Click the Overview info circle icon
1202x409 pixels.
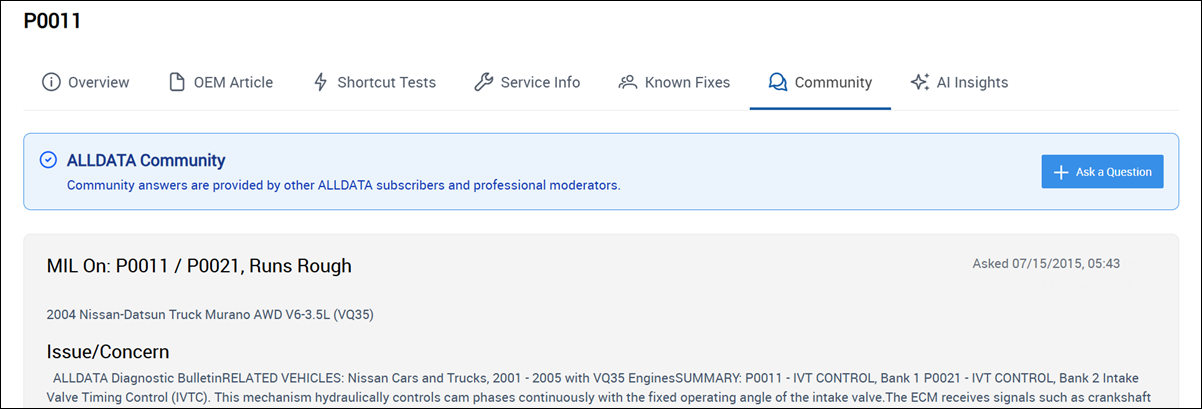[x=51, y=82]
